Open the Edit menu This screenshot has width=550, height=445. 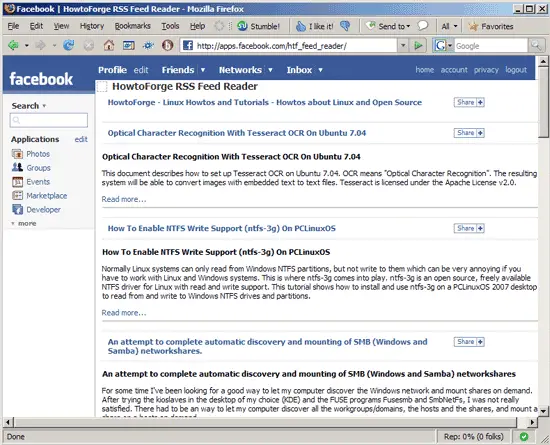pos(36,26)
